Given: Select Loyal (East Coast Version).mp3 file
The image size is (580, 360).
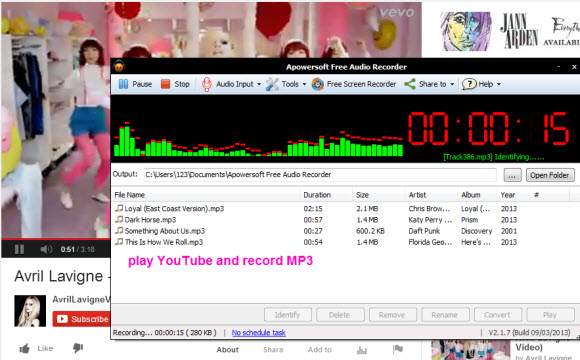Looking at the screenshot, I should (174, 209).
